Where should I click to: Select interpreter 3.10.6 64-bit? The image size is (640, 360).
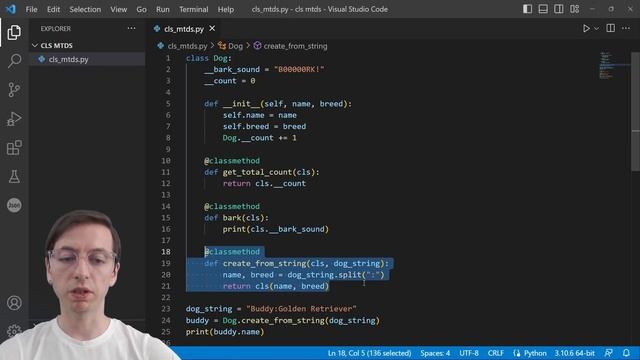[x=574, y=353]
